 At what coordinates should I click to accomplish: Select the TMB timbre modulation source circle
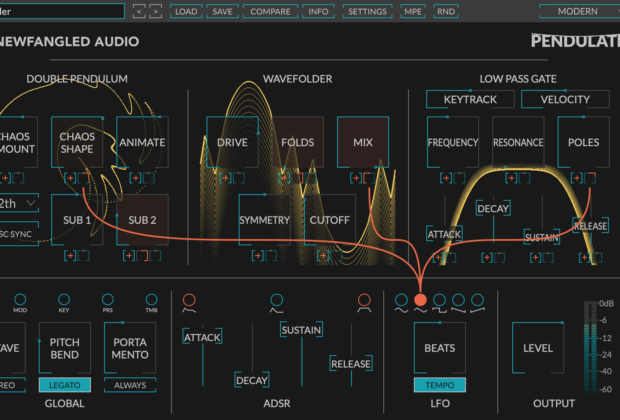pos(151,299)
